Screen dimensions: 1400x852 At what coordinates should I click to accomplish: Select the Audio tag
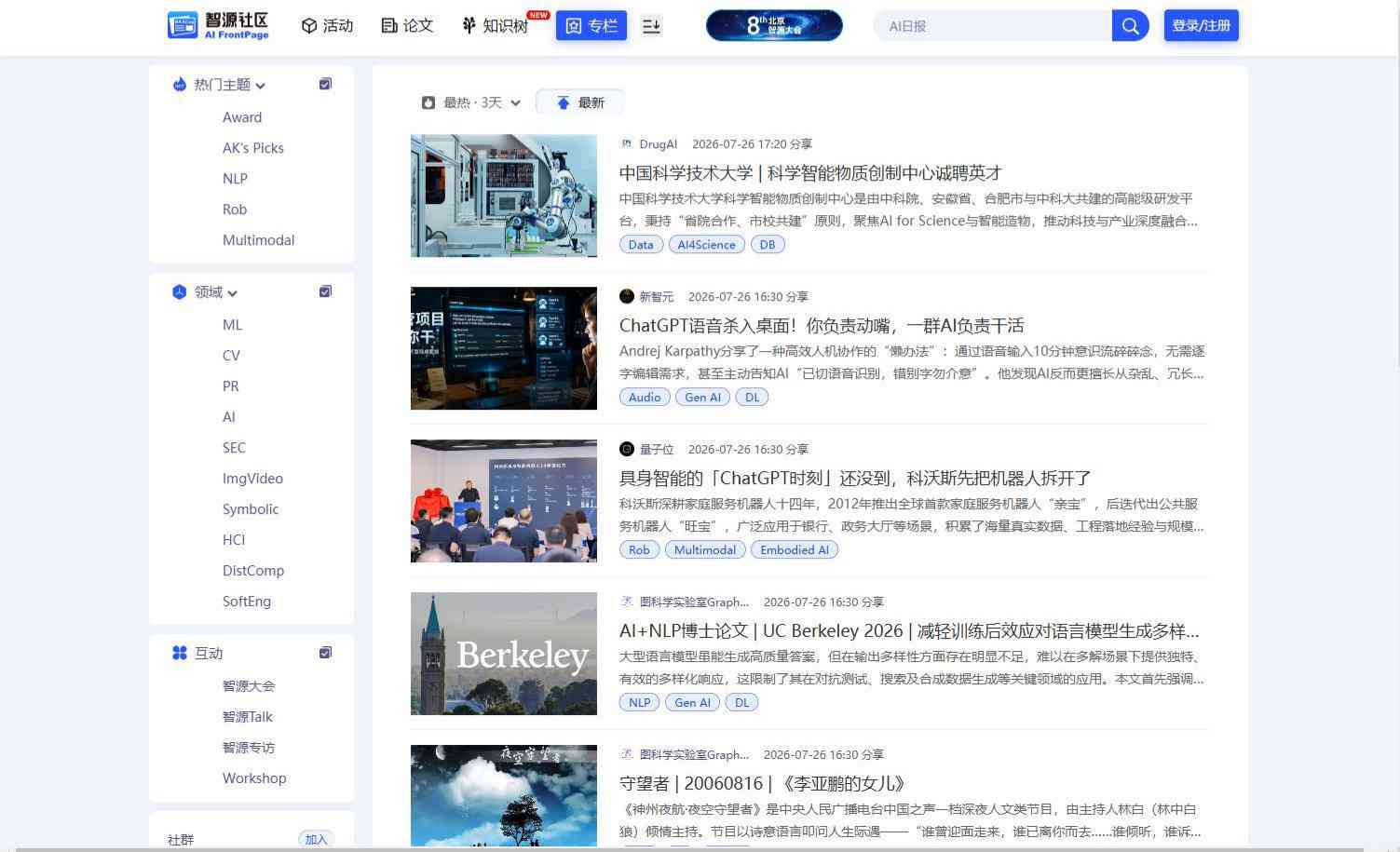tap(645, 398)
